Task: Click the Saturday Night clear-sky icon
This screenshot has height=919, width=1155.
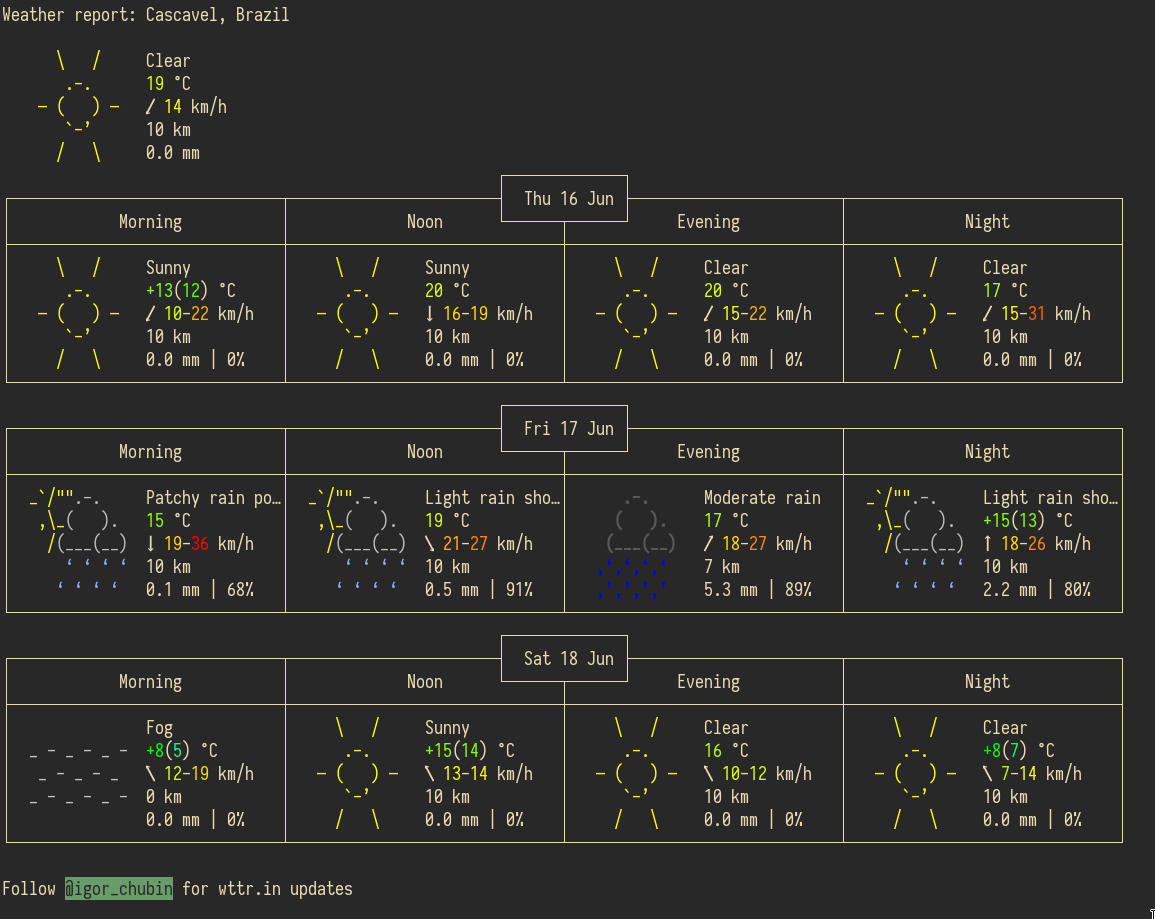Action: point(916,774)
